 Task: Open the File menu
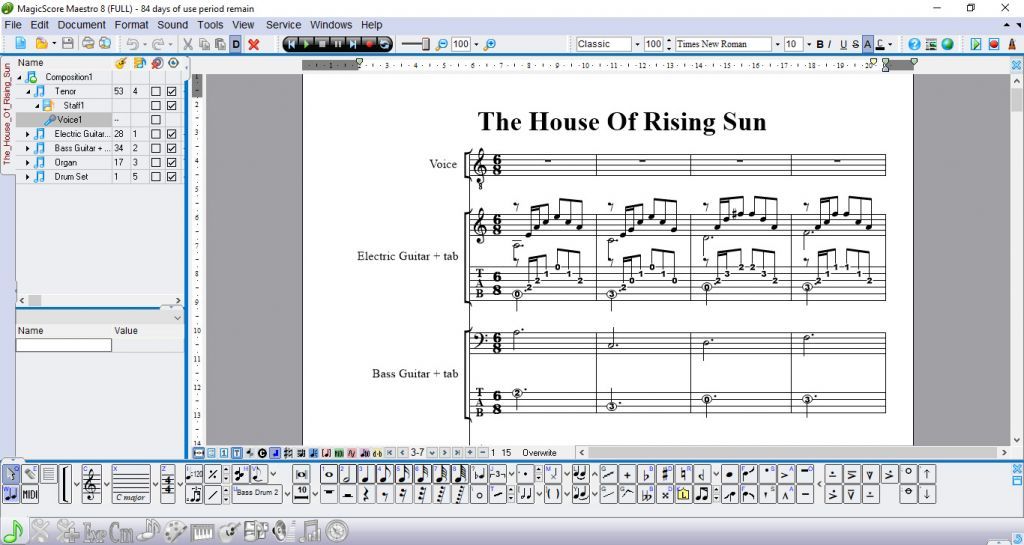(x=13, y=25)
